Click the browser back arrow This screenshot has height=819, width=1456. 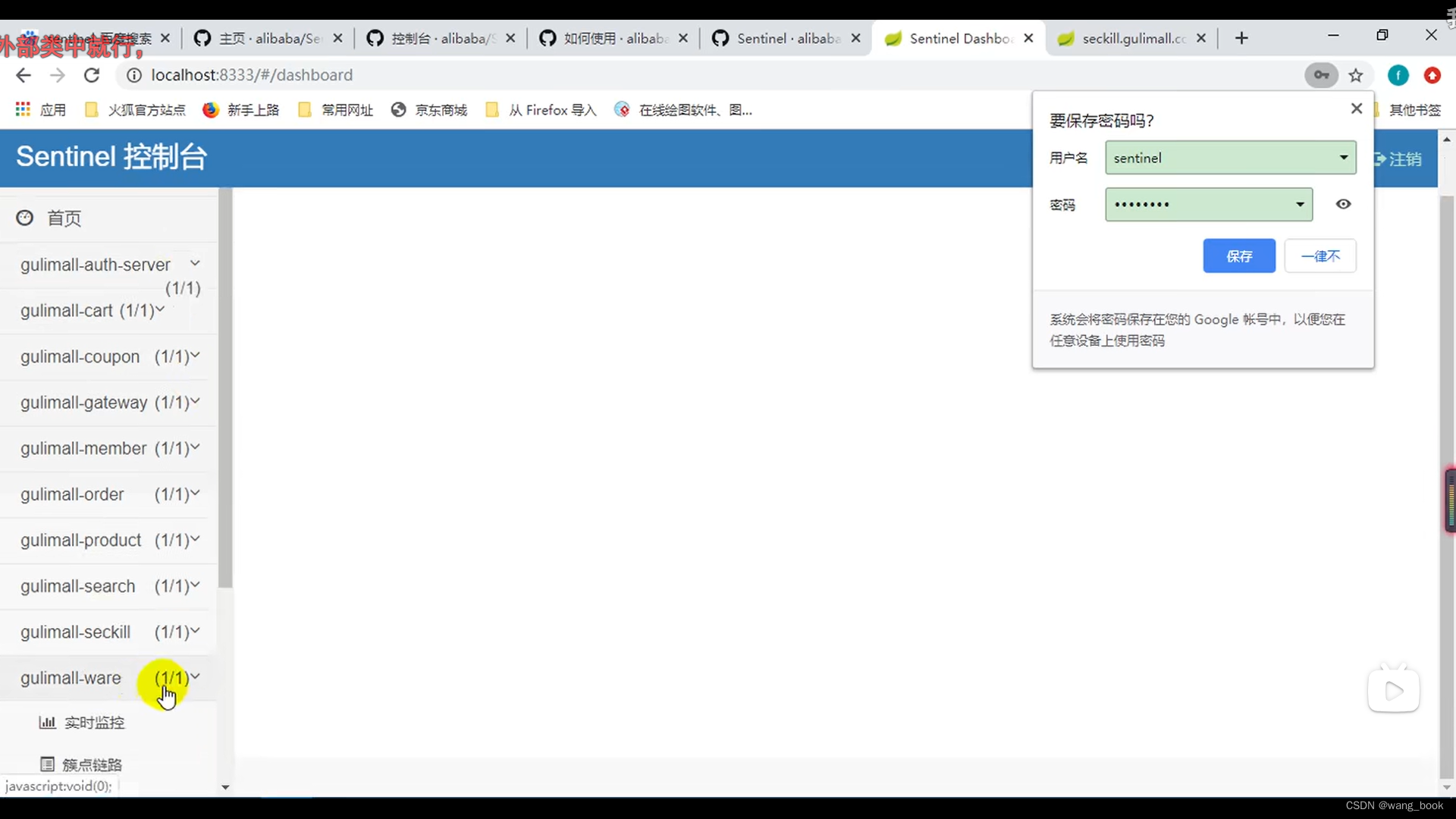tap(24, 75)
